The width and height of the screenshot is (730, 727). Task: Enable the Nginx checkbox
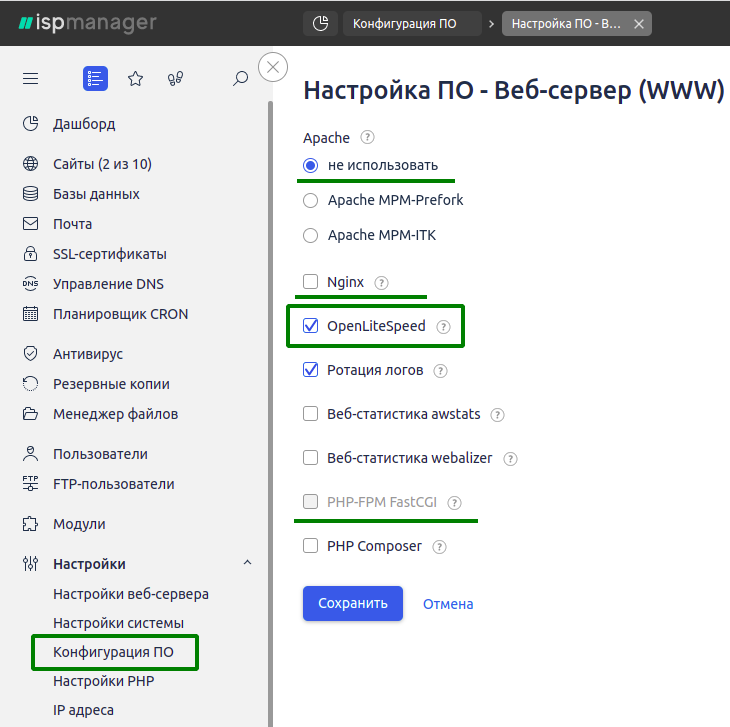click(311, 282)
